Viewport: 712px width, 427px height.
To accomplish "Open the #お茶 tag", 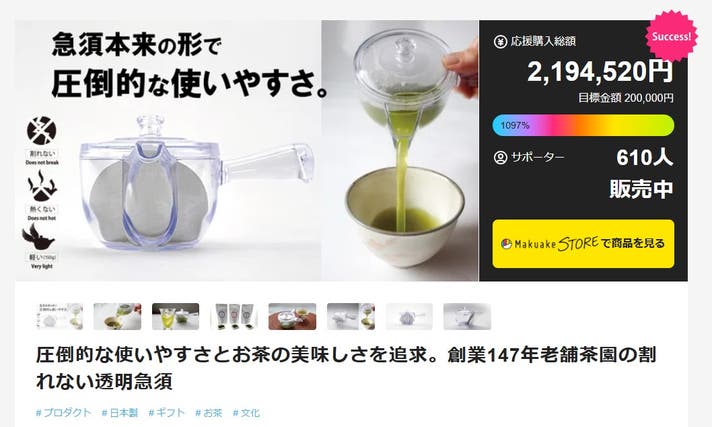I will pyautogui.click(x=209, y=412).
